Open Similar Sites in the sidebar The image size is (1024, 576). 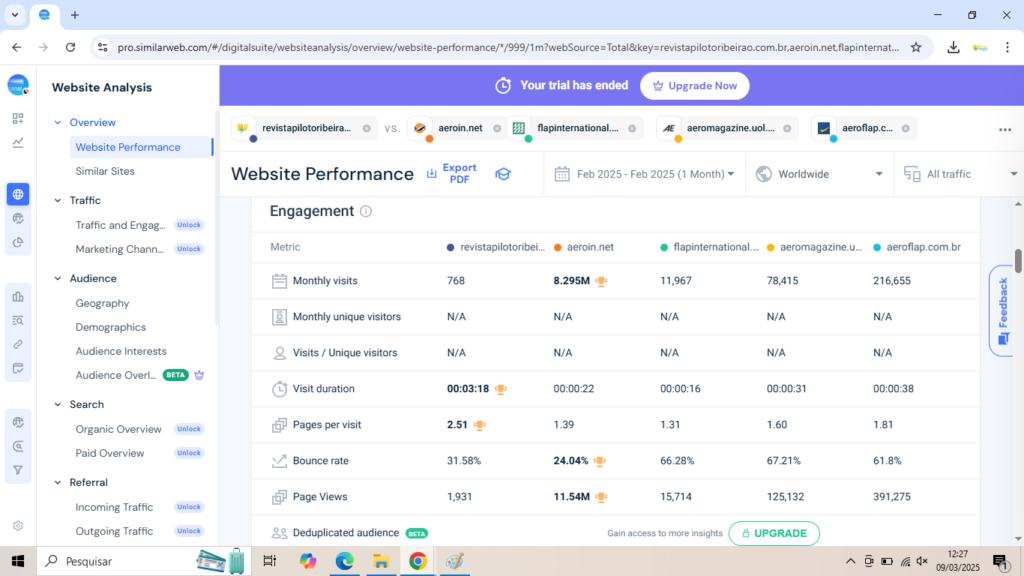click(x=105, y=171)
